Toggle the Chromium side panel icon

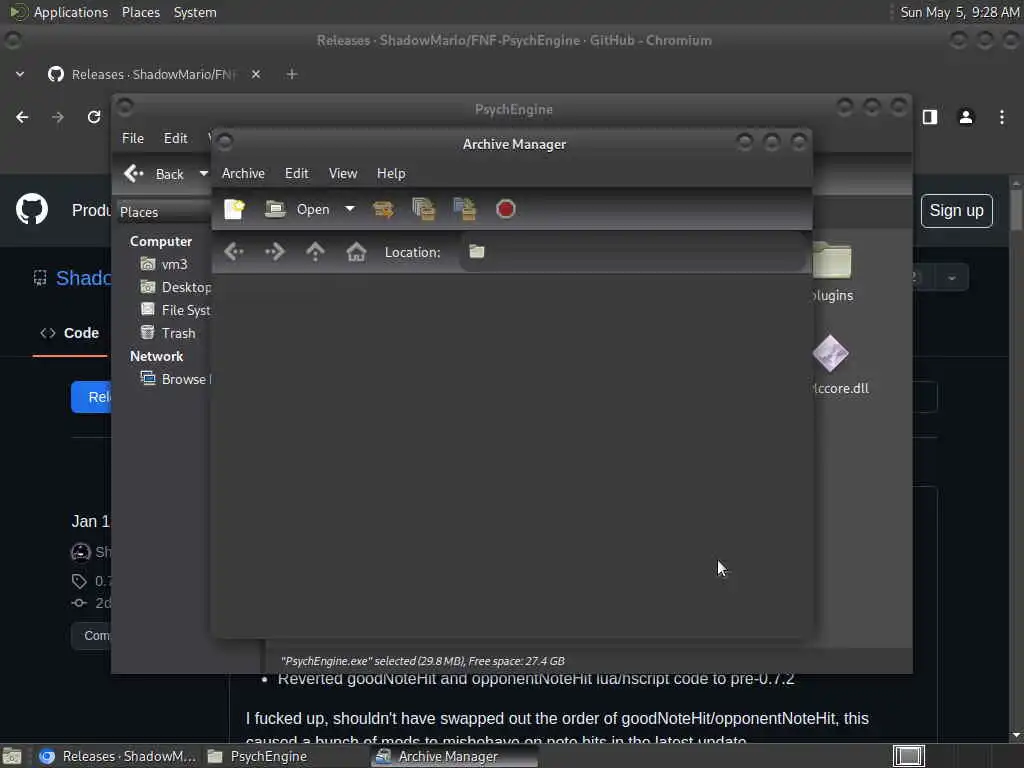pos(930,117)
